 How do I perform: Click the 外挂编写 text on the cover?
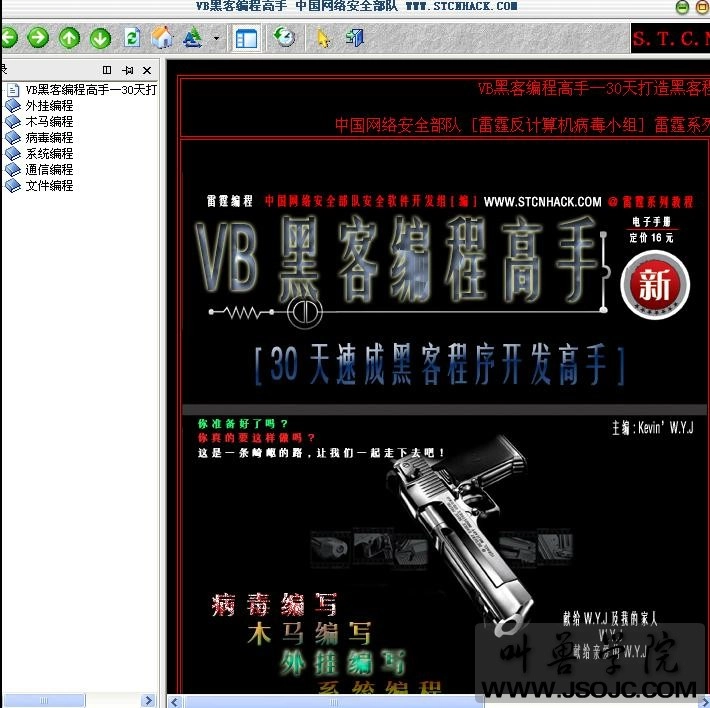click(342, 662)
